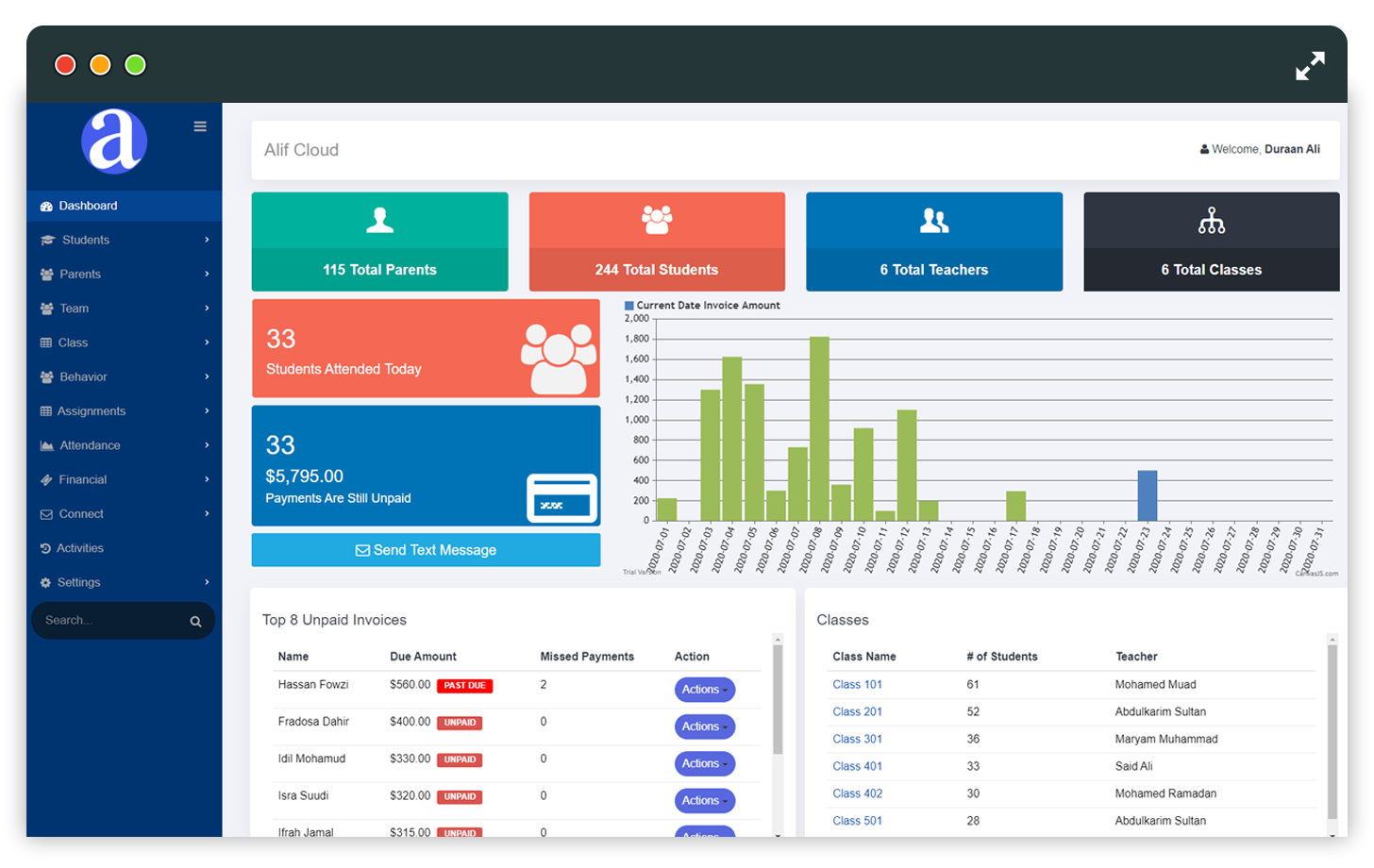Click the Send Text Message button
This screenshot has width=1374, height=868.
coord(426,550)
